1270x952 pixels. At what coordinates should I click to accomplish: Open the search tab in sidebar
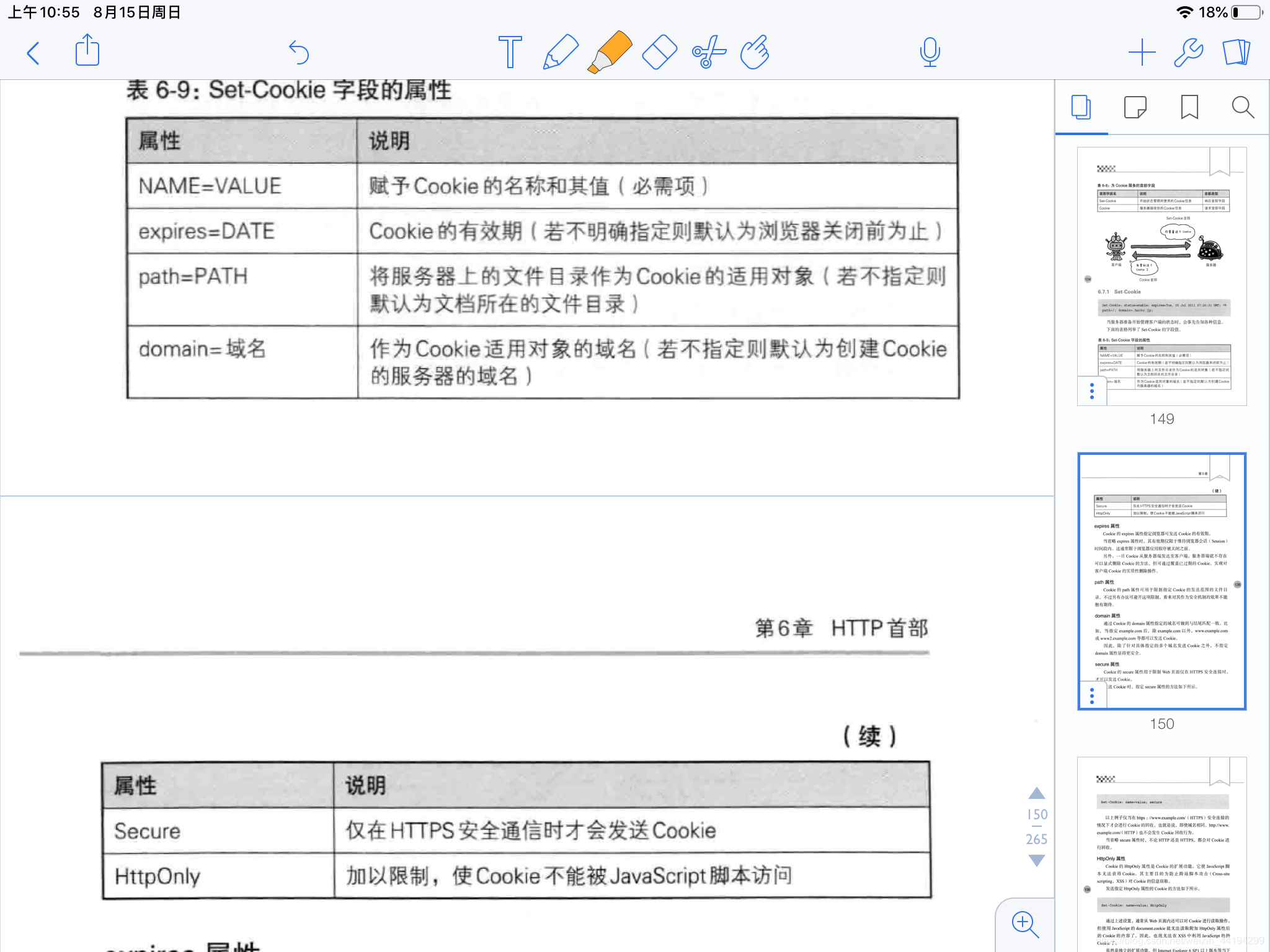click(1243, 108)
